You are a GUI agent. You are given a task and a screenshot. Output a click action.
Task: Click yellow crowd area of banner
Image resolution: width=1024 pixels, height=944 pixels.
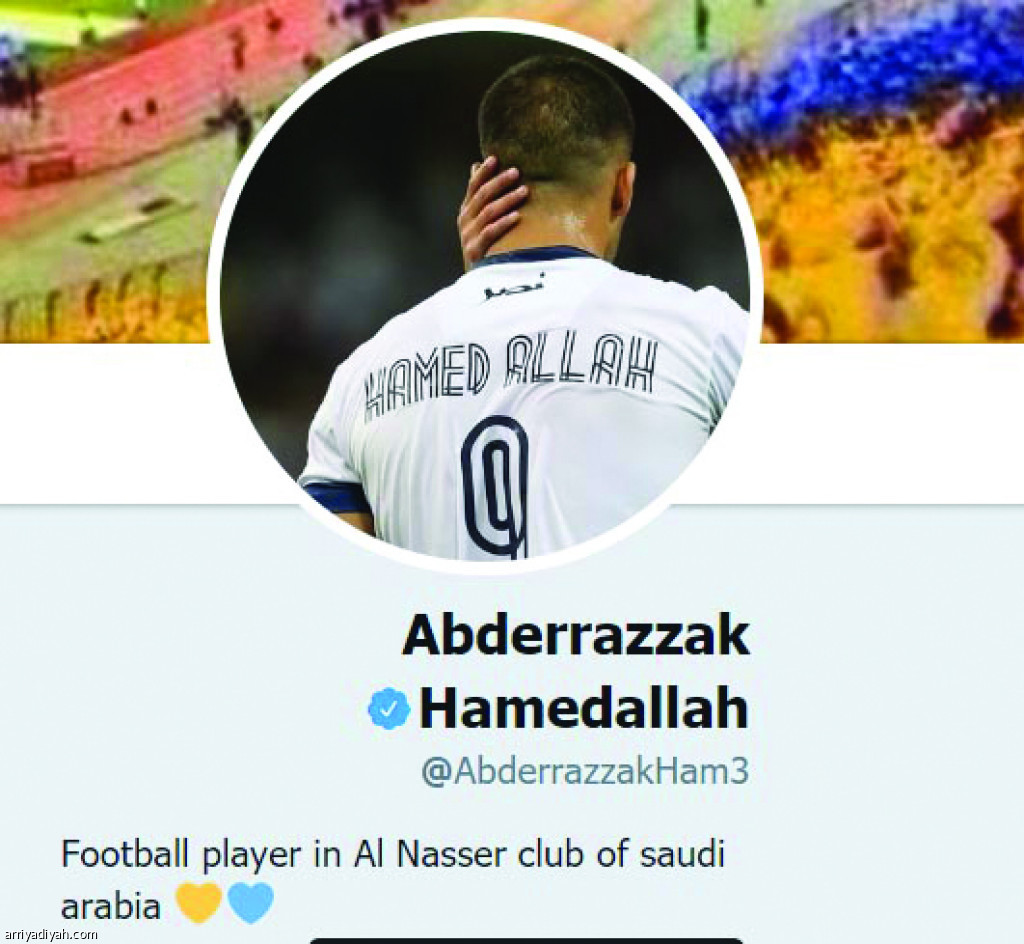pyautogui.click(x=895, y=248)
